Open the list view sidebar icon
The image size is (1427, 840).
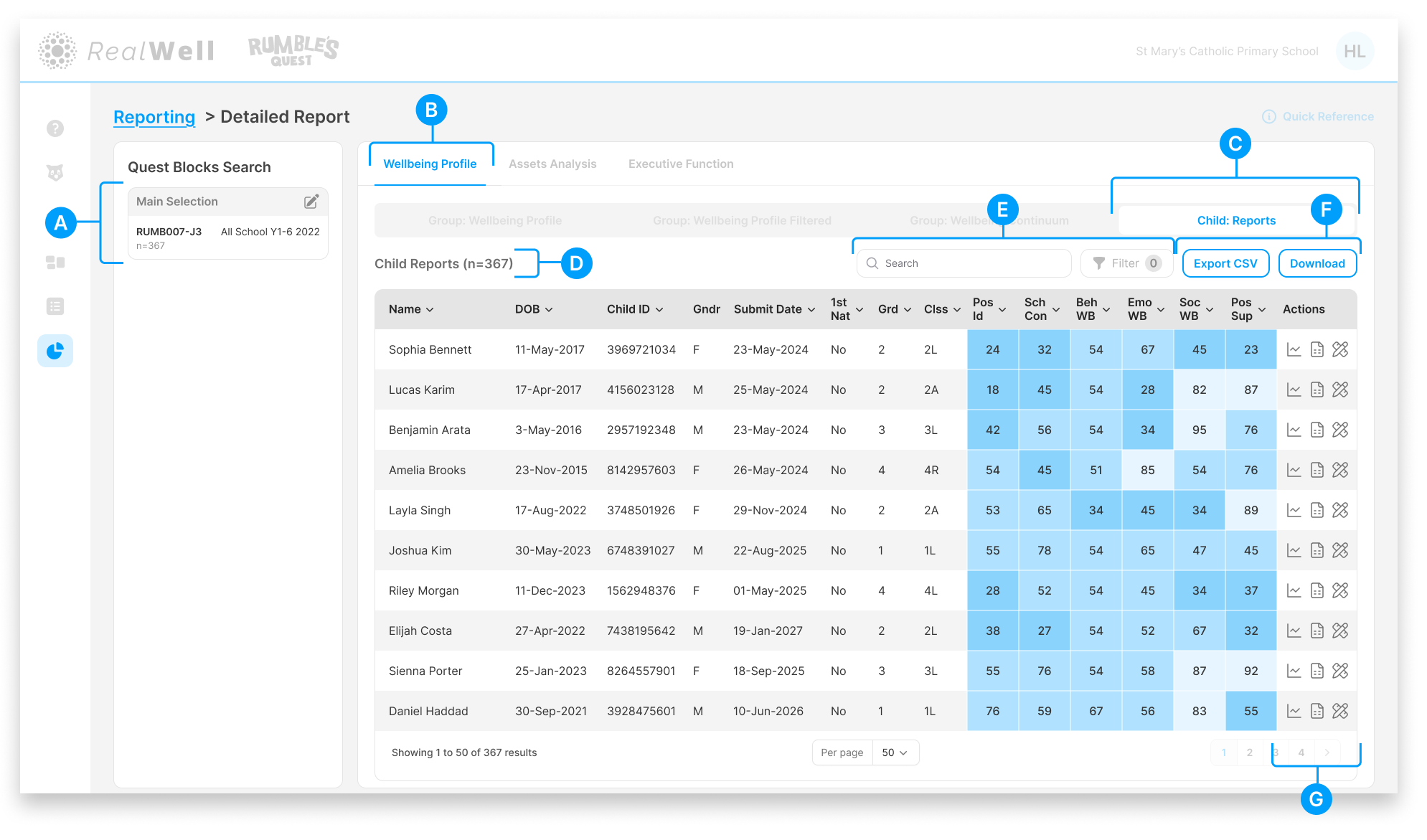pos(55,306)
